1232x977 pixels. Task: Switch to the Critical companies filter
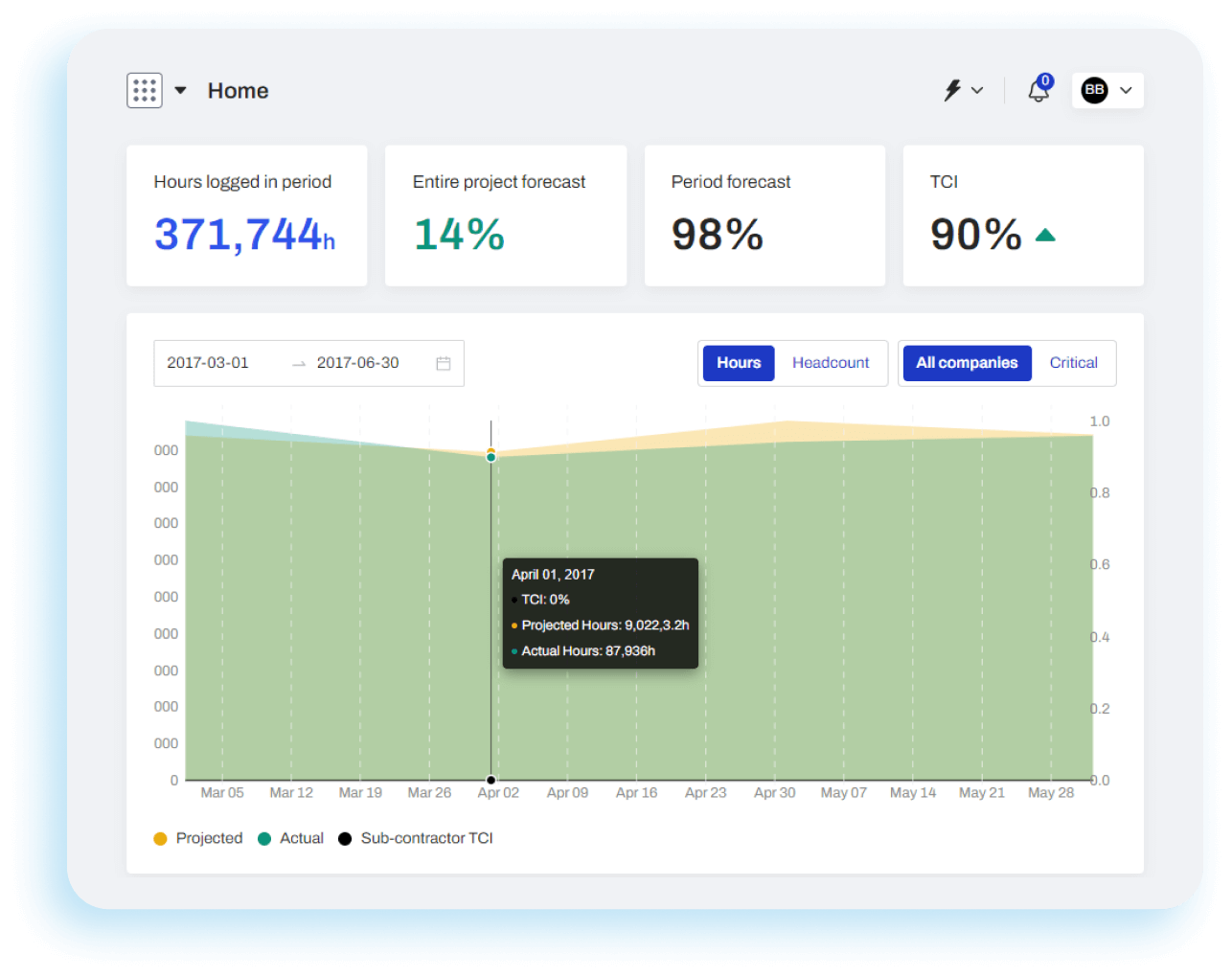pos(1073,363)
